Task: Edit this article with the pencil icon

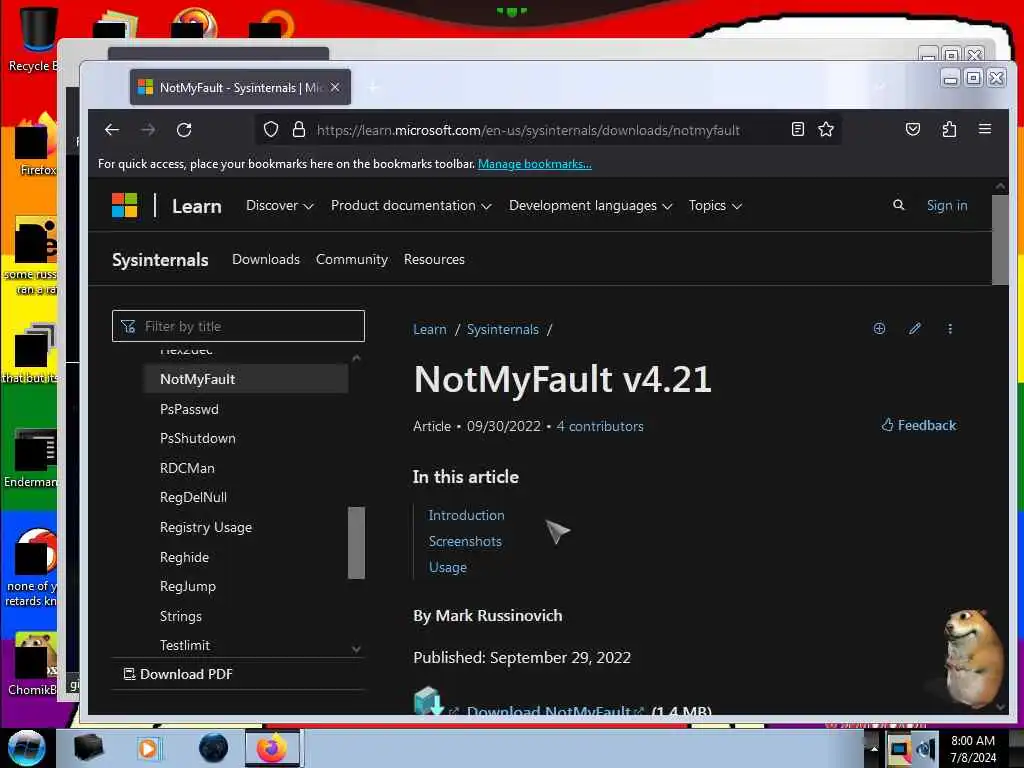Action: click(x=915, y=328)
